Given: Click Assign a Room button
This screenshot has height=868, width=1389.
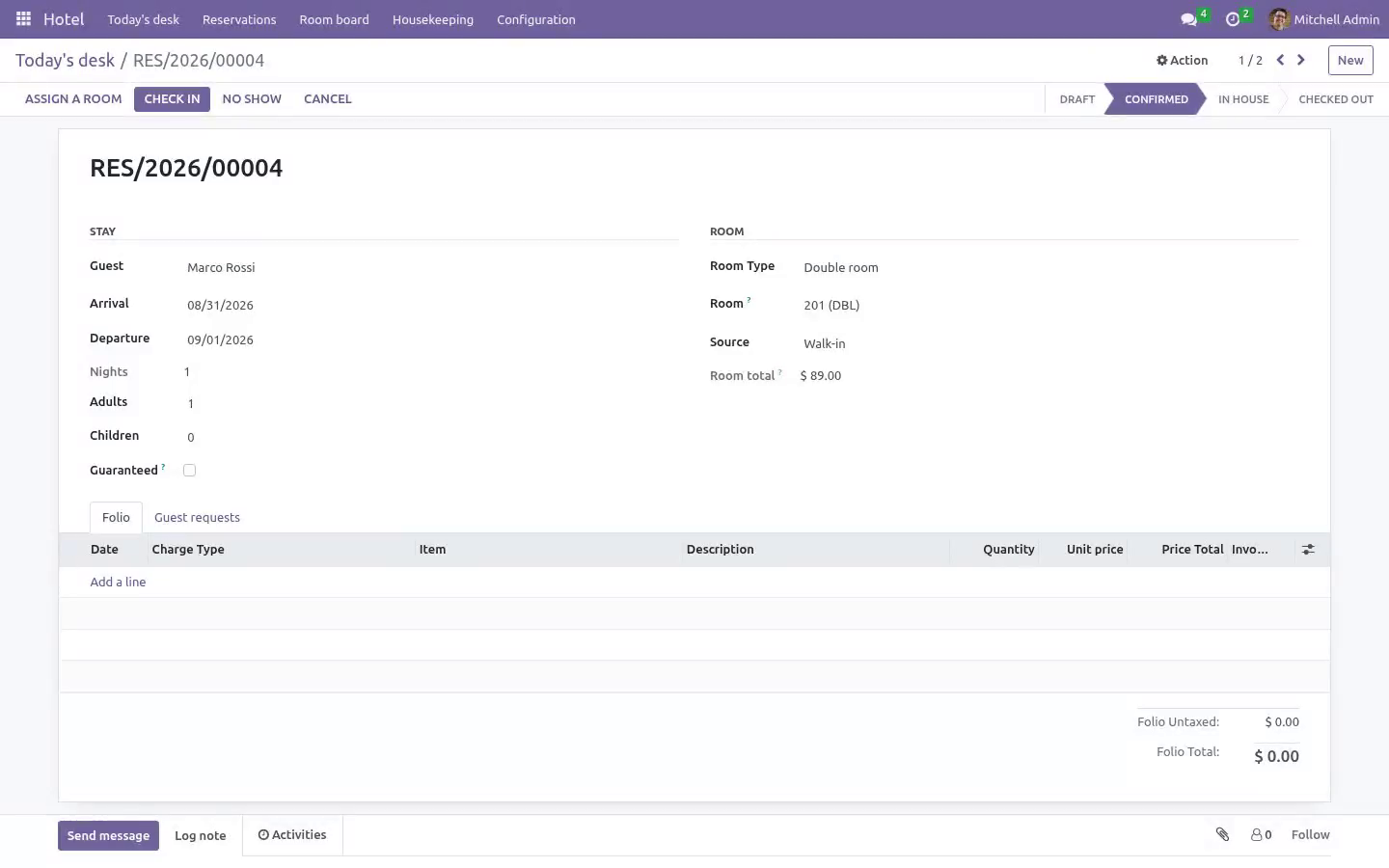Looking at the screenshot, I should click(73, 99).
